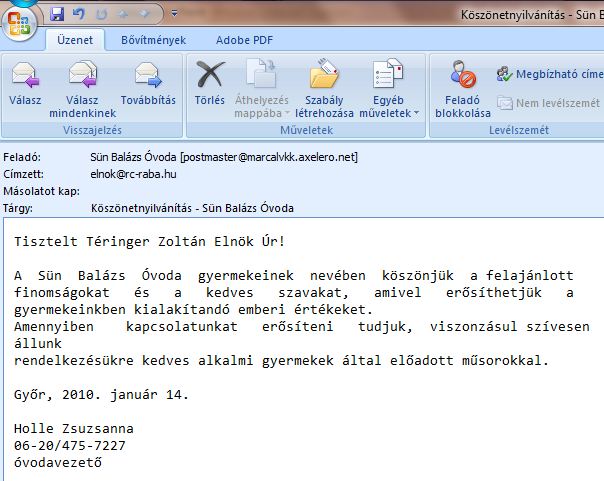The width and height of the screenshot is (604, 481).
Task: Save the message with the floppy icon
Action: [x=57, y=14]
